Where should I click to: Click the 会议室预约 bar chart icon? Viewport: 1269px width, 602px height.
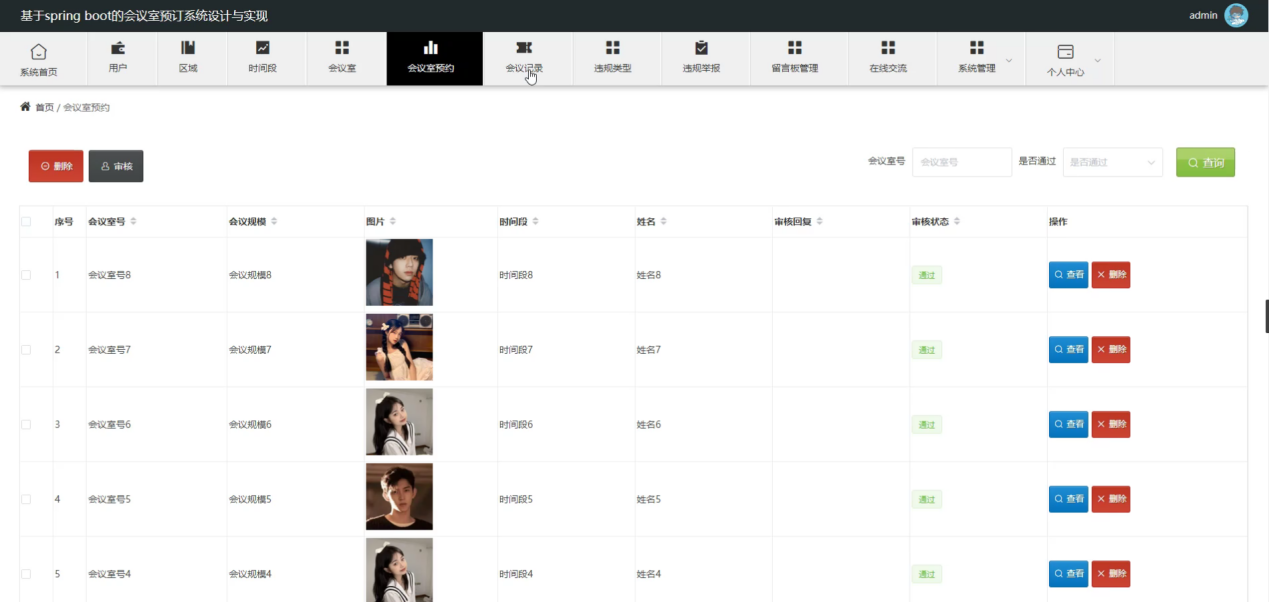tap(431, 48)
